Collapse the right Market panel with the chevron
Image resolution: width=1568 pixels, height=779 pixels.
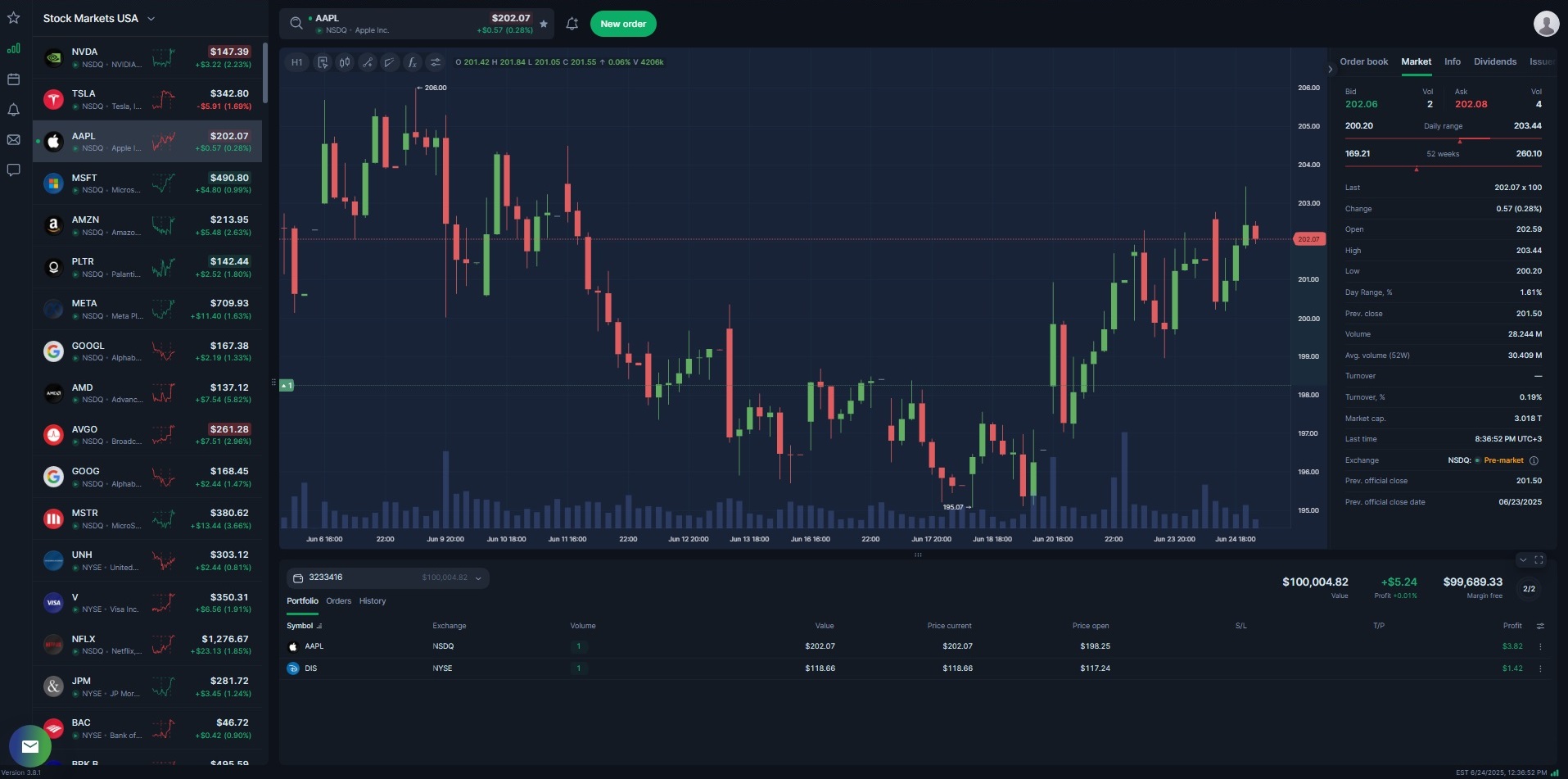point(1330,69)
